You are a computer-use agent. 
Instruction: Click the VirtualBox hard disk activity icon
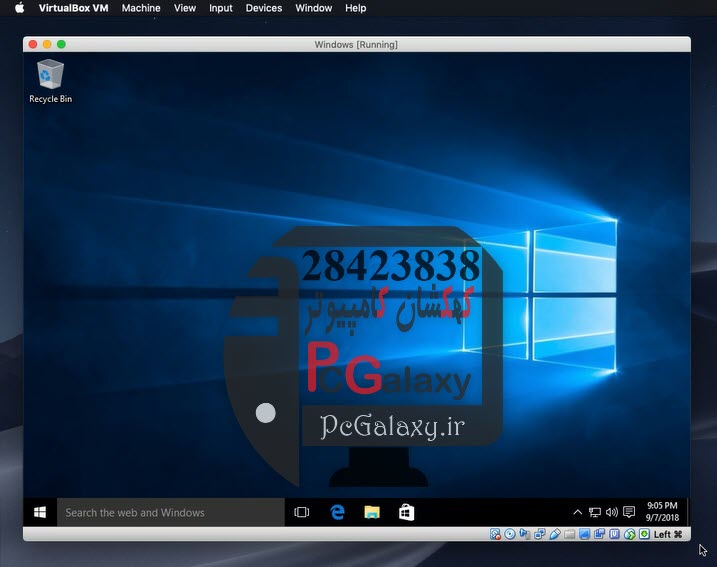tap(495, 534)
